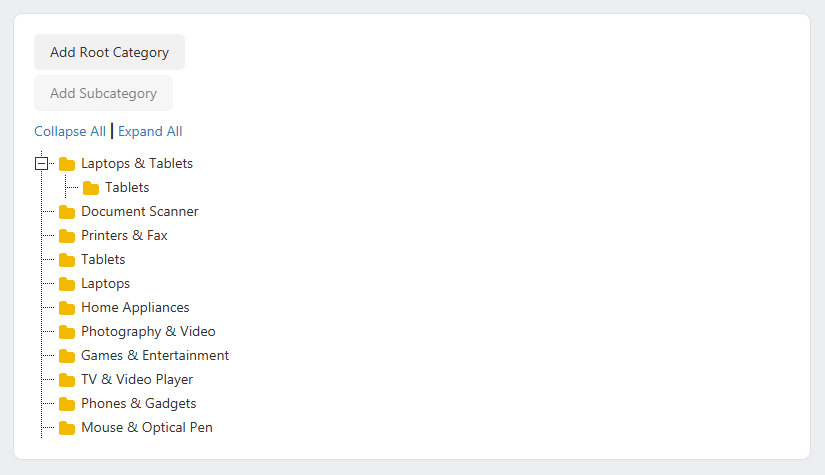Viewport: 825px width, 475px height.
Task: Click the Document Scanner folder icon
Action: point(67,212)
